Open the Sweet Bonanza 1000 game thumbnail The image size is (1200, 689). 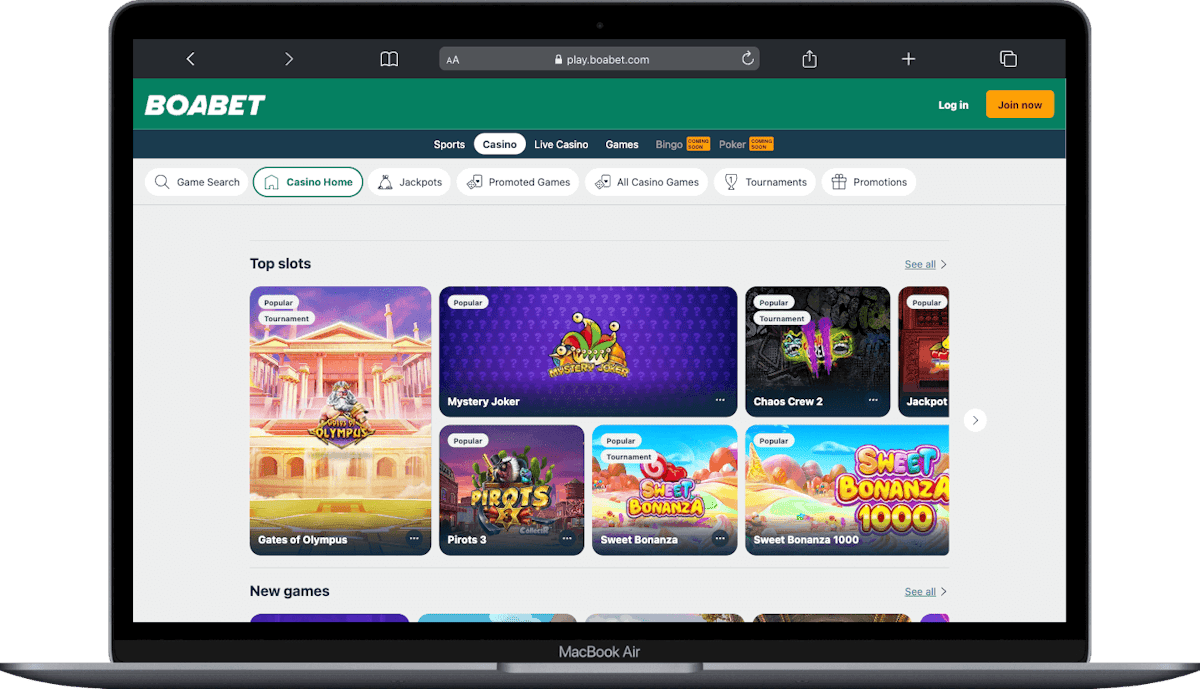coord(847,488)
